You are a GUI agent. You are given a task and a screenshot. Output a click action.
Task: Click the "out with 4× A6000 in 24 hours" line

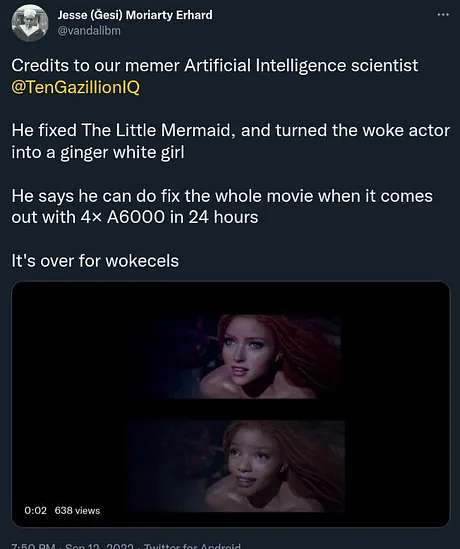[135, 217]
